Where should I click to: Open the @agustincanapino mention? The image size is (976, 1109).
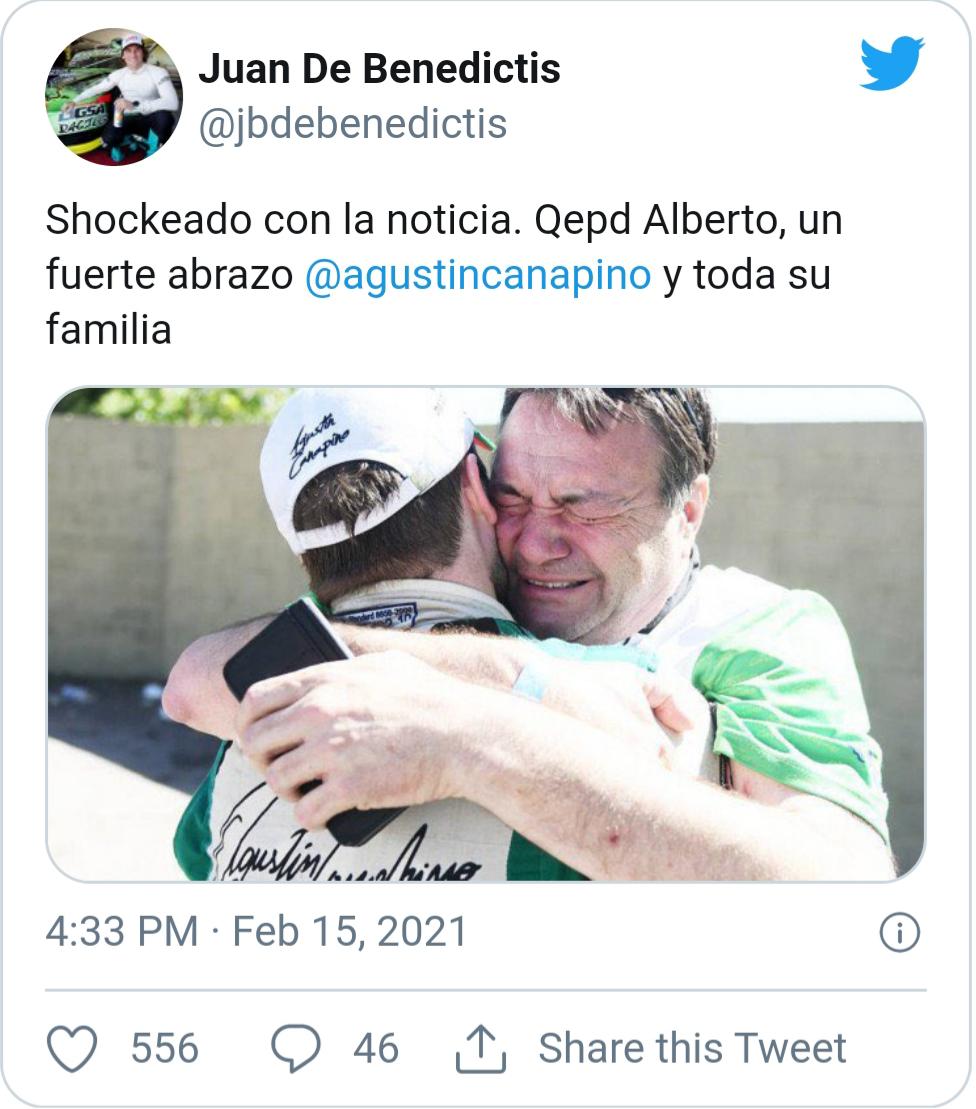coord(478,275)
